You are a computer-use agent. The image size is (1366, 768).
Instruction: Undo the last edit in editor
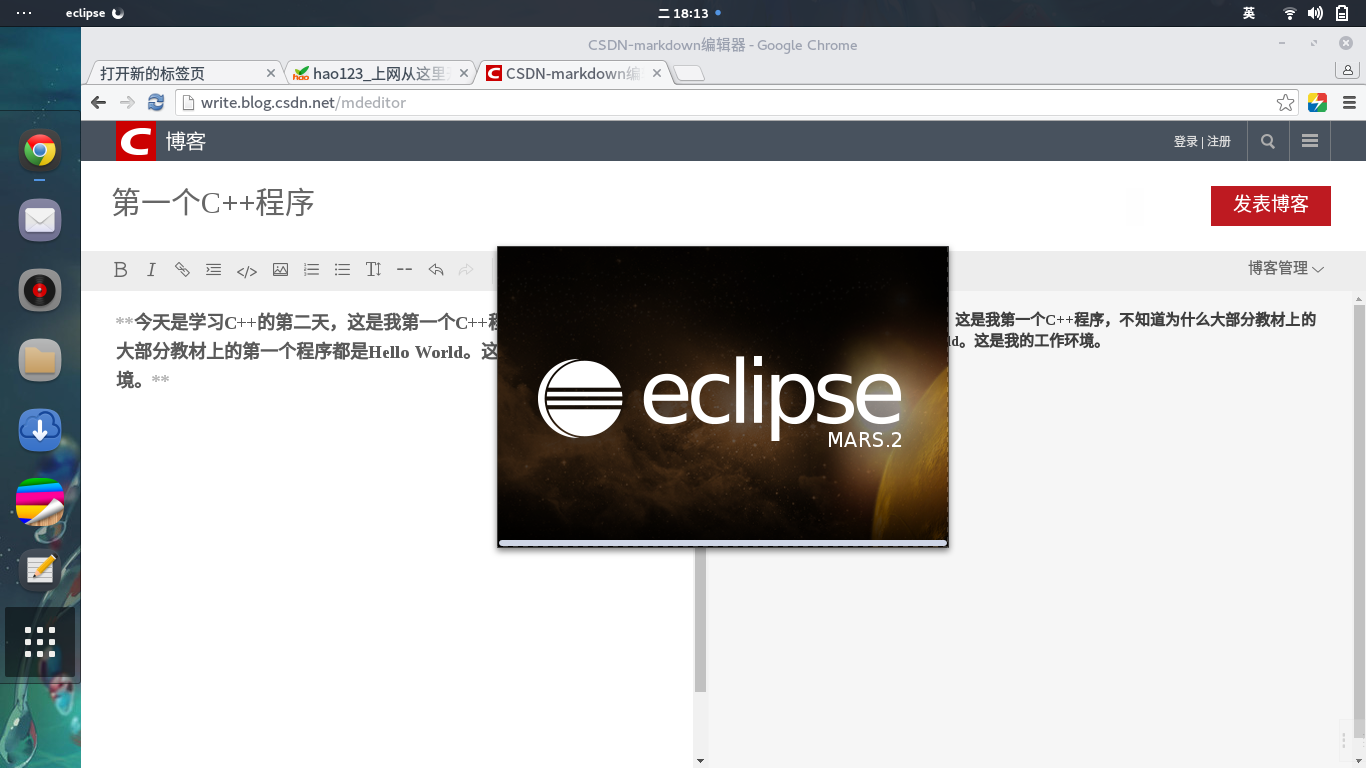(436, 269)
